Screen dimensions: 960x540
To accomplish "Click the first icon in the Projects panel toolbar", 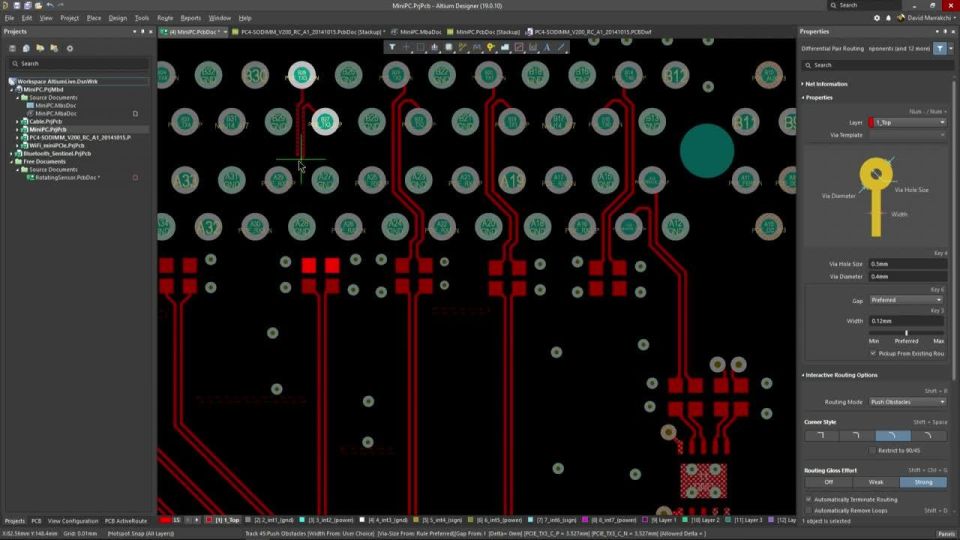I will (12, 48).
